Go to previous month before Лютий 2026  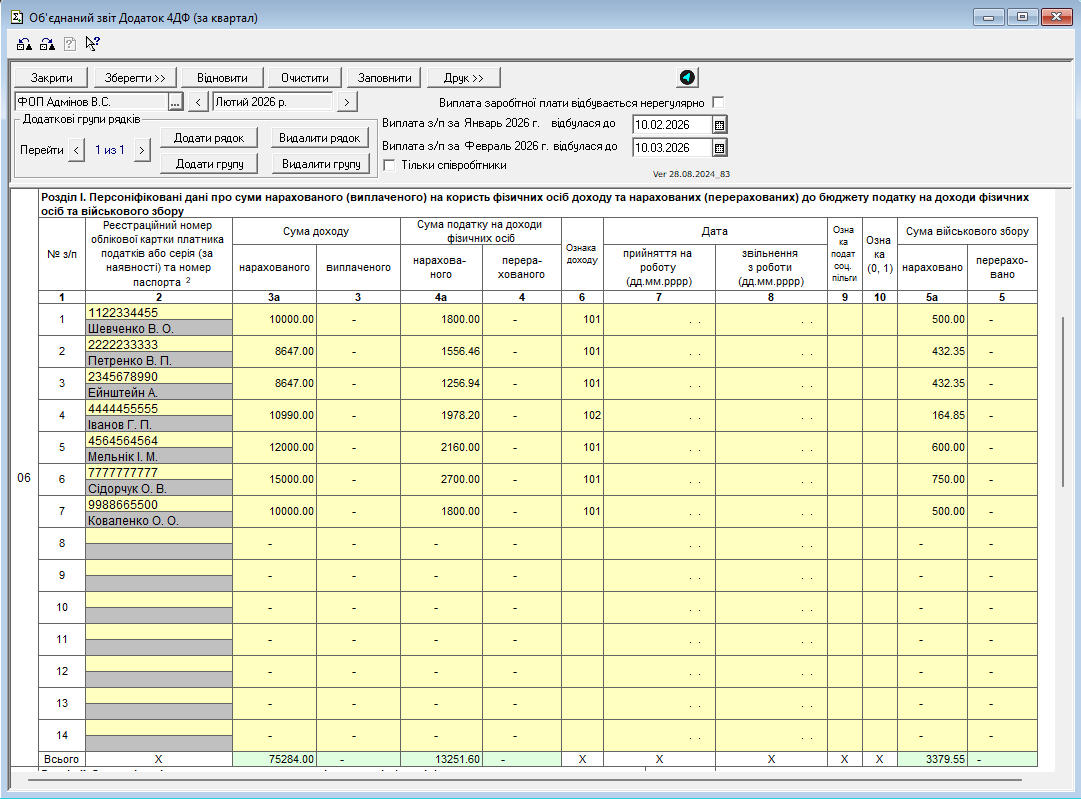coord(198,102)
